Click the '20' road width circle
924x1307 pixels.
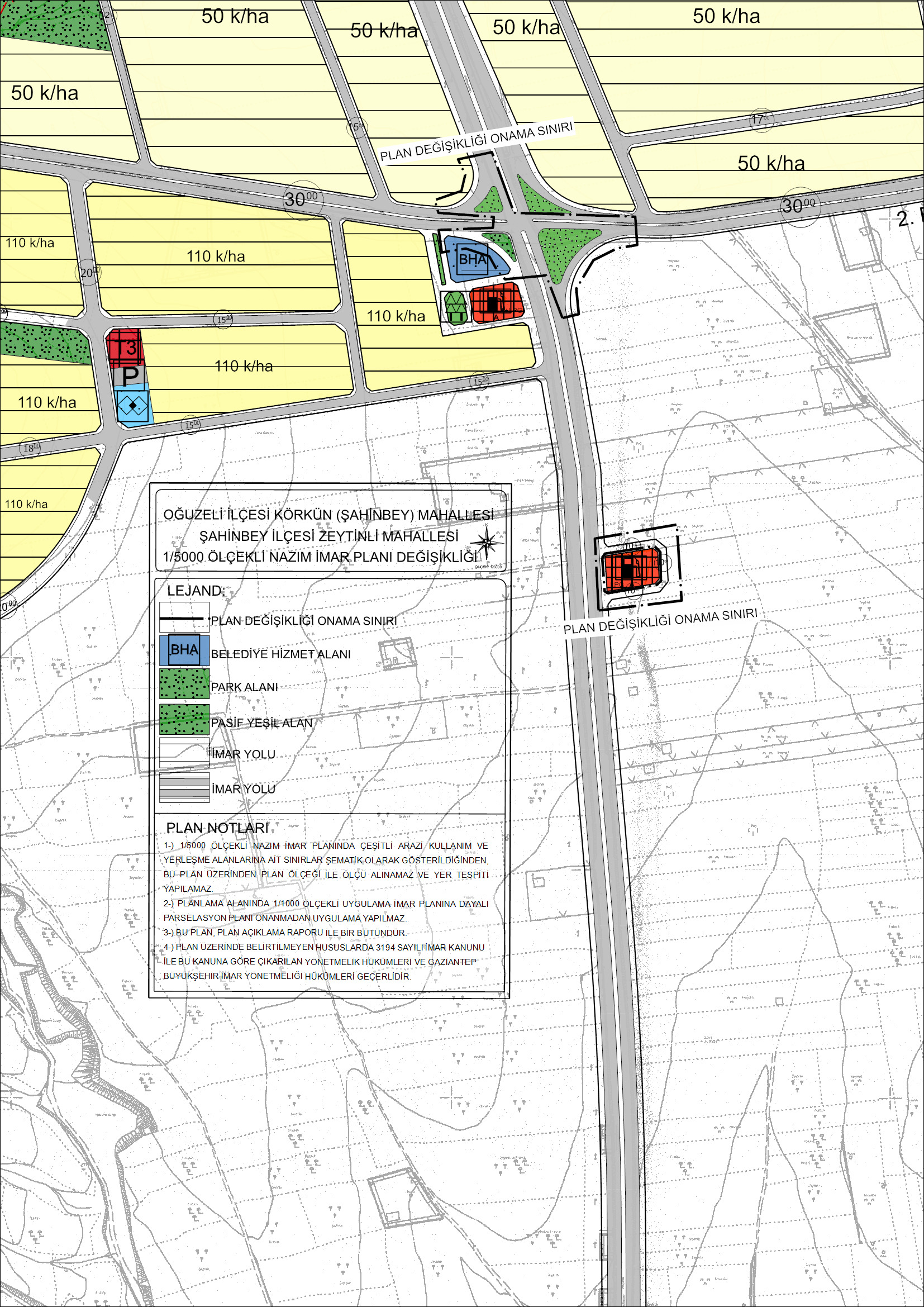89,273
